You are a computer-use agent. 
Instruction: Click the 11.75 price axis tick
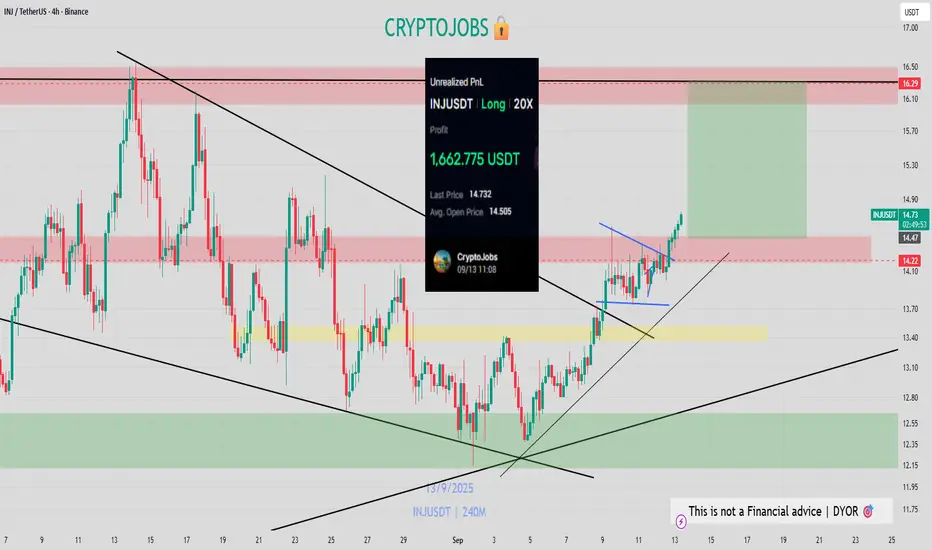pos(910,509)
